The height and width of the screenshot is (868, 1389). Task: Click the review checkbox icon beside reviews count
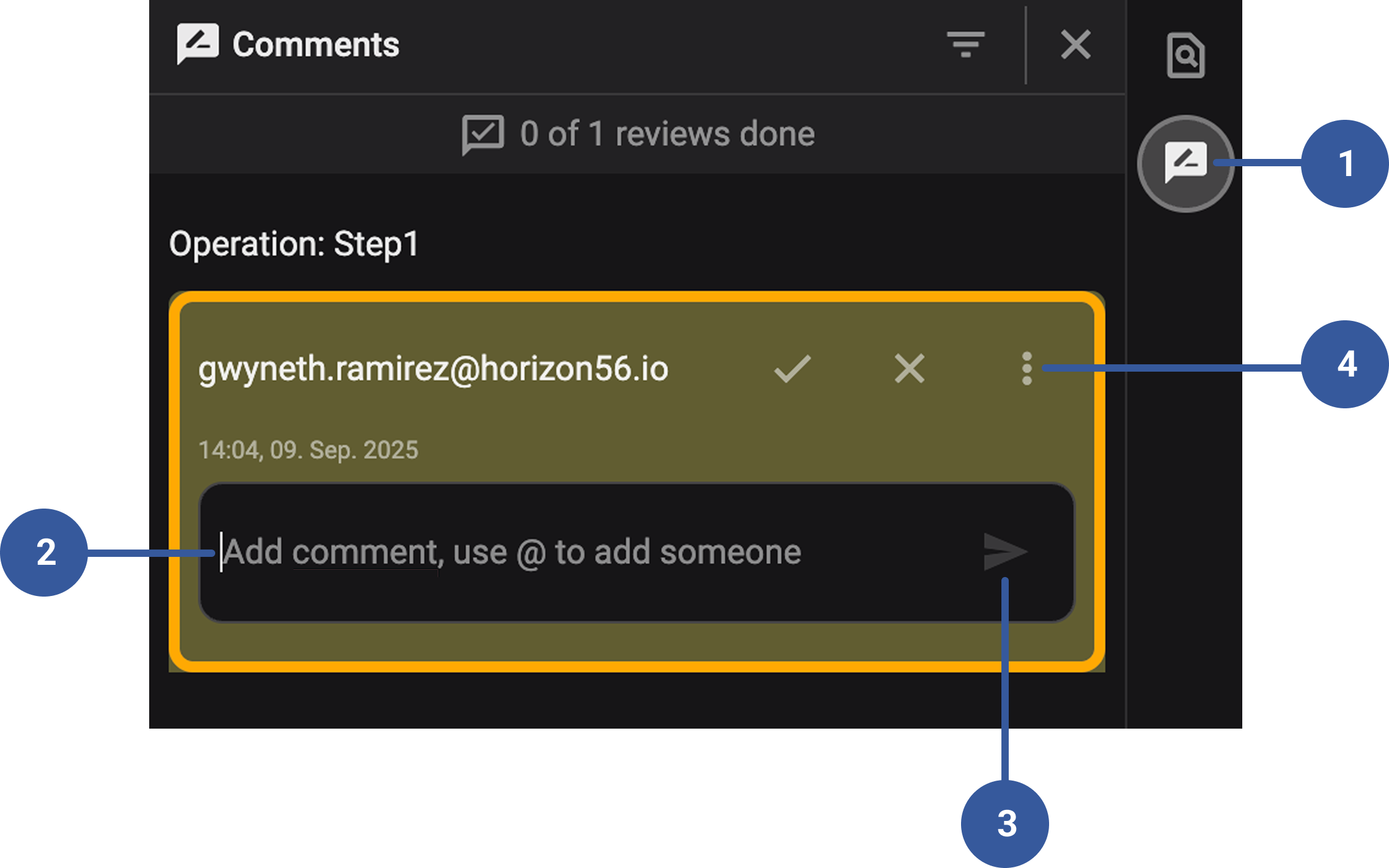tap(484, 133)
